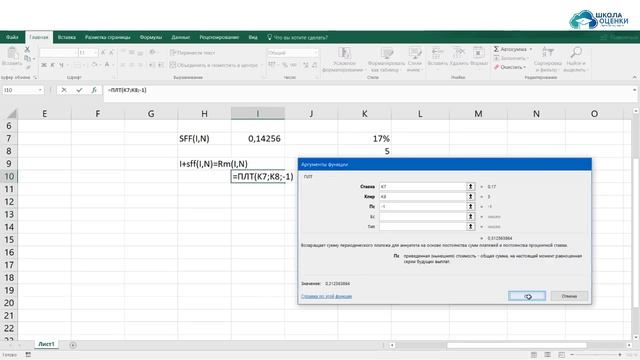Click the Кпер input field containing K8

(x=422, y=196)
